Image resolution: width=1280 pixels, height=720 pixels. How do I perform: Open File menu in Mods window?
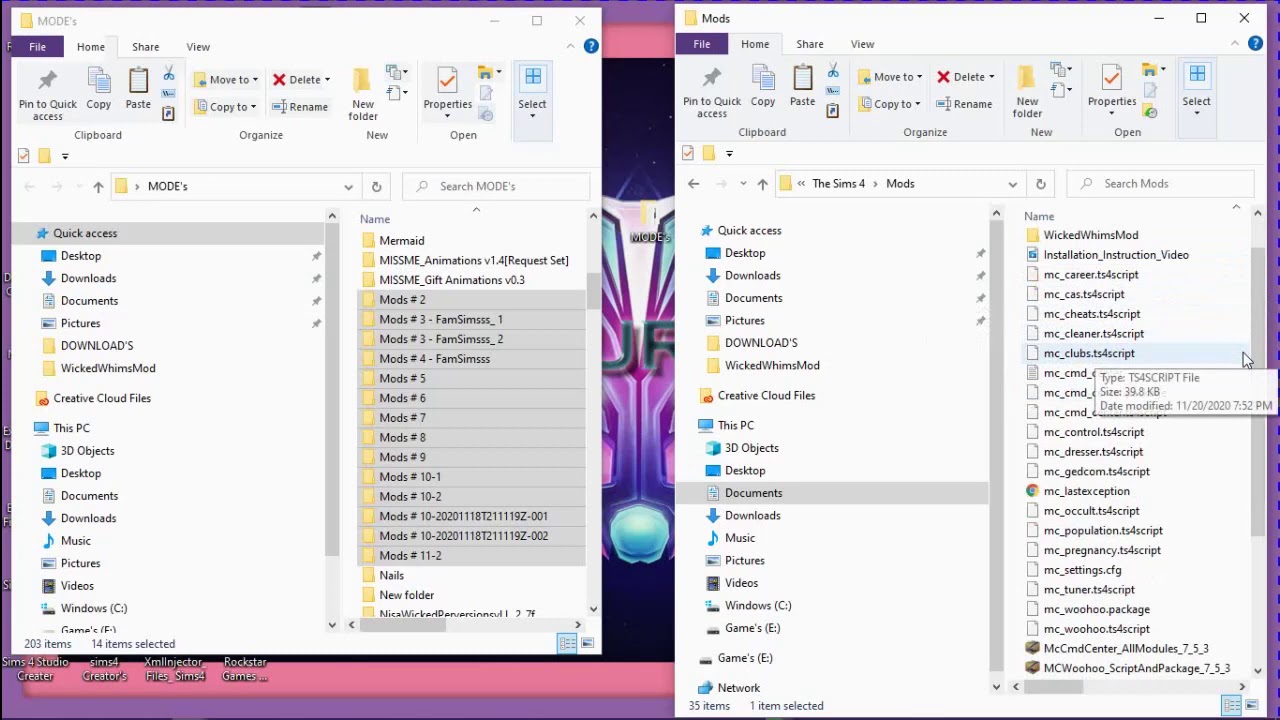tap(702, 44)
